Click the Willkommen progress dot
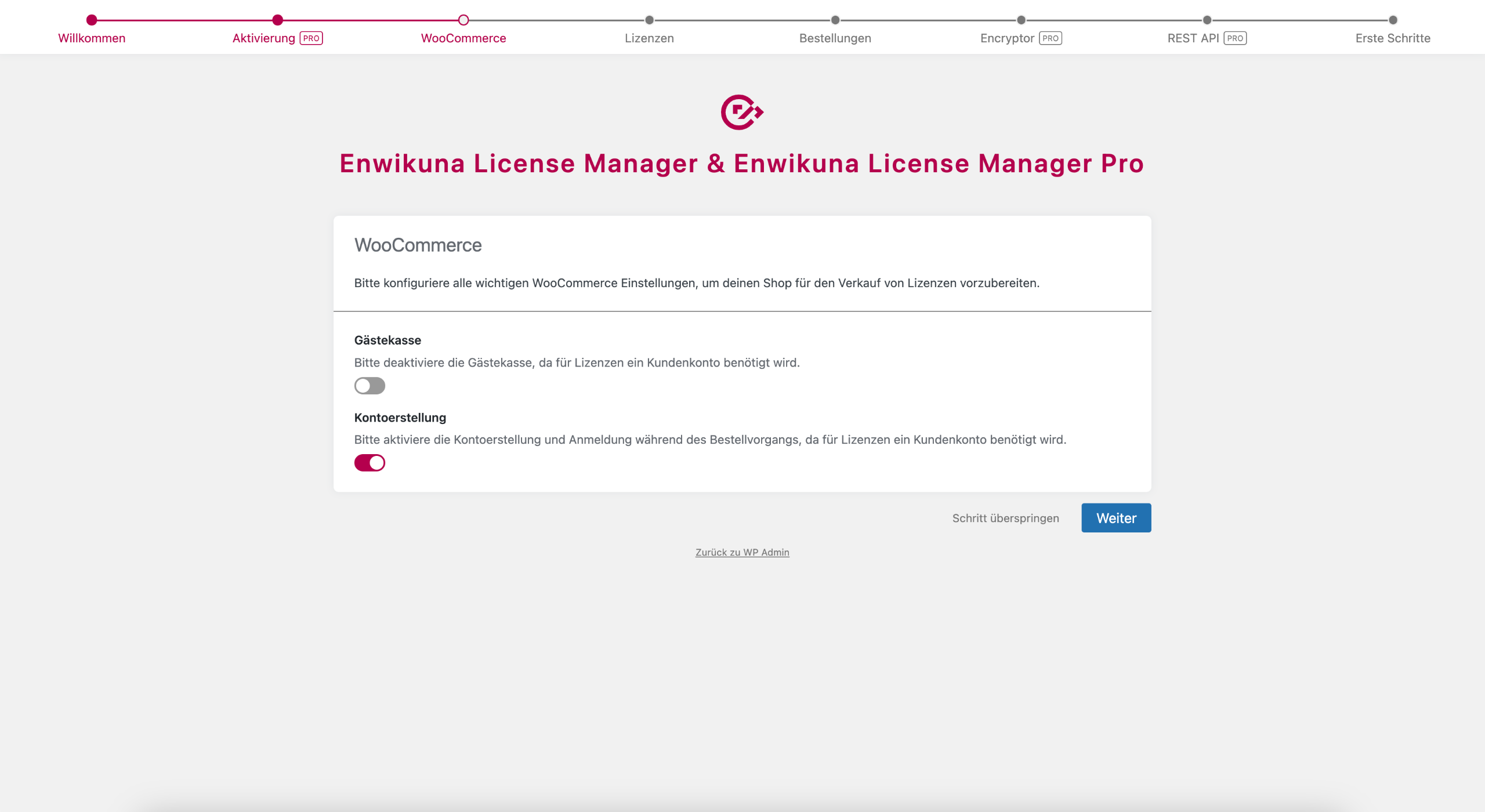The image size is (1485, 812). coord(92,20)
